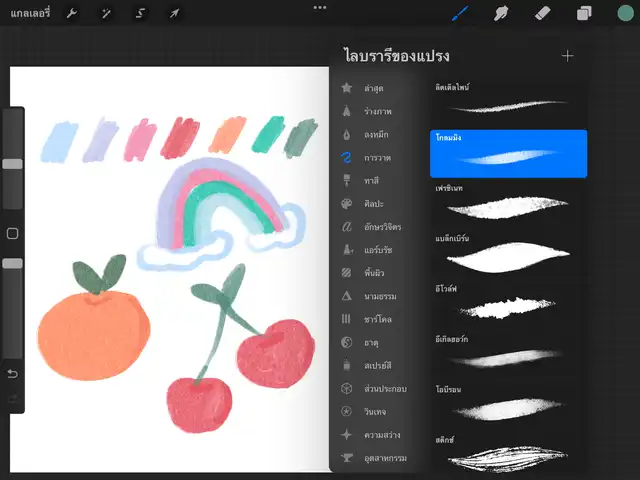Open the Actions wrench menu
This screenshot has width=640, height=480.
(x=72, y=13)
